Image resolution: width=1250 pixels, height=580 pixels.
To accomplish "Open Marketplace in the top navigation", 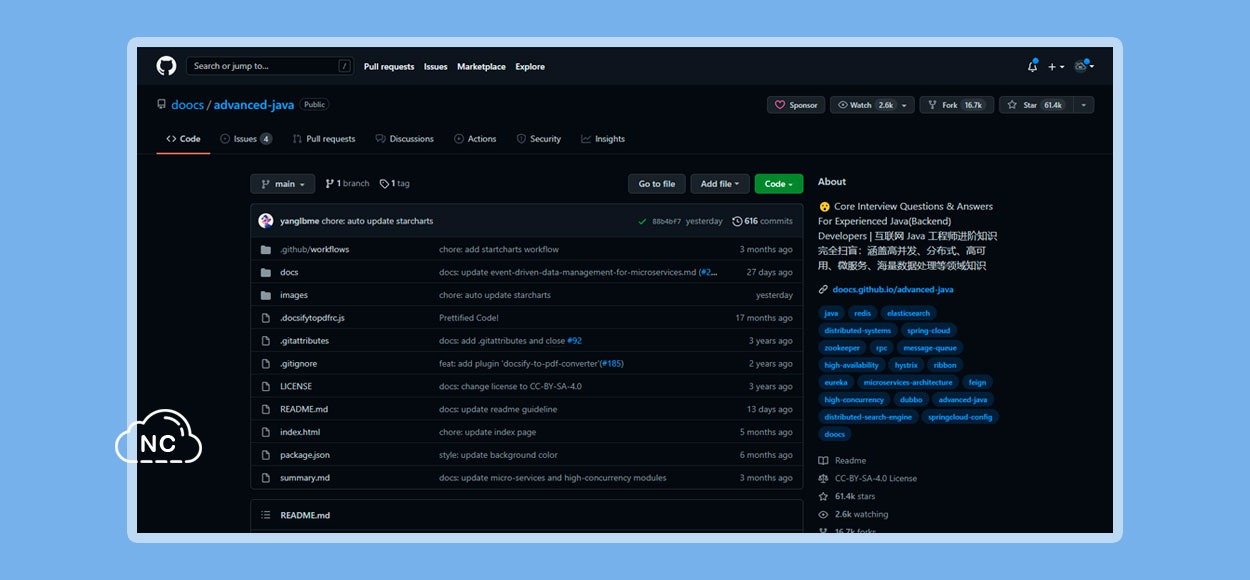I will coord(481,67).
